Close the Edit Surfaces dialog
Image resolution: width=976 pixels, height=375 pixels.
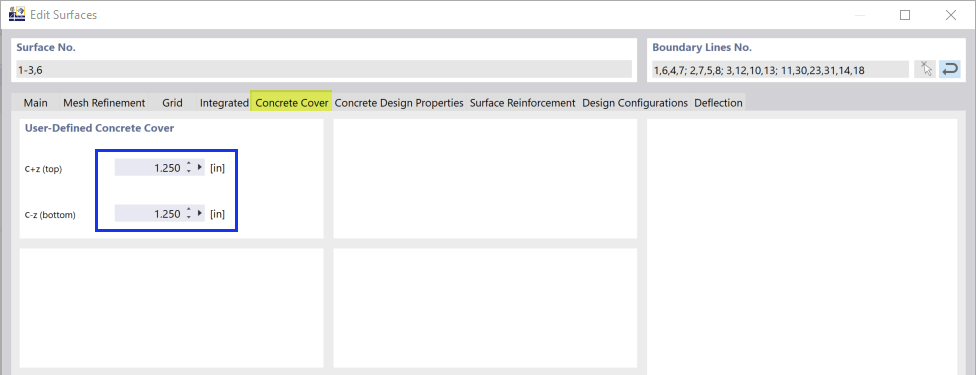click(950, 15)
